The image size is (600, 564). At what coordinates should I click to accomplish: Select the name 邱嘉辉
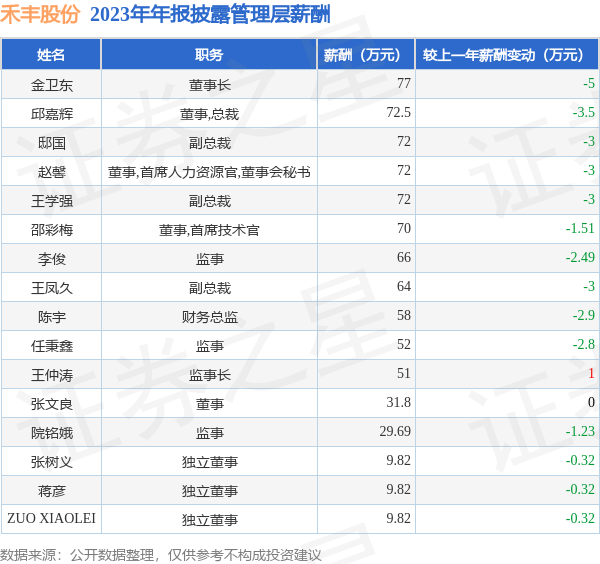(x=52, y=114)
